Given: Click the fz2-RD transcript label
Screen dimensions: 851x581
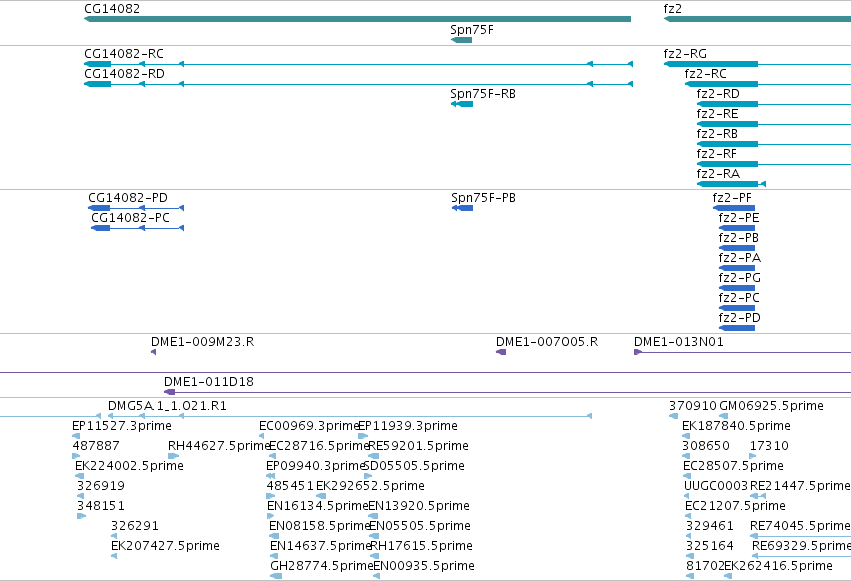Looking at the screenshot, I should pos(718,94).
